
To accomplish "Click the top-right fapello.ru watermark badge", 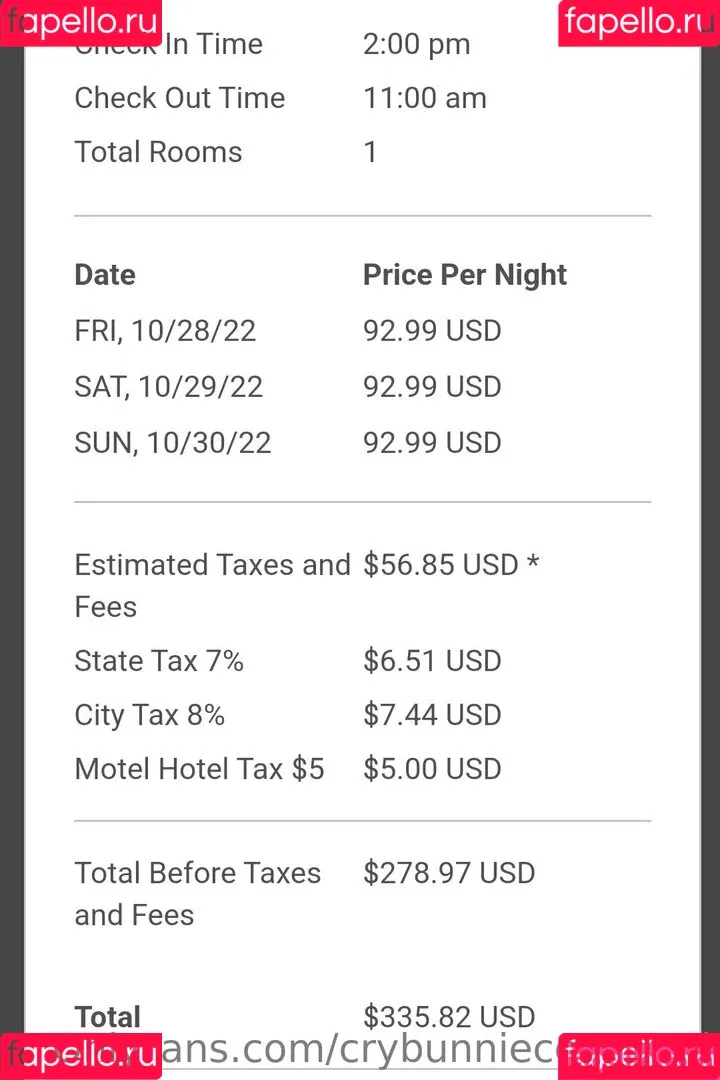I will [x=639, y=23].
